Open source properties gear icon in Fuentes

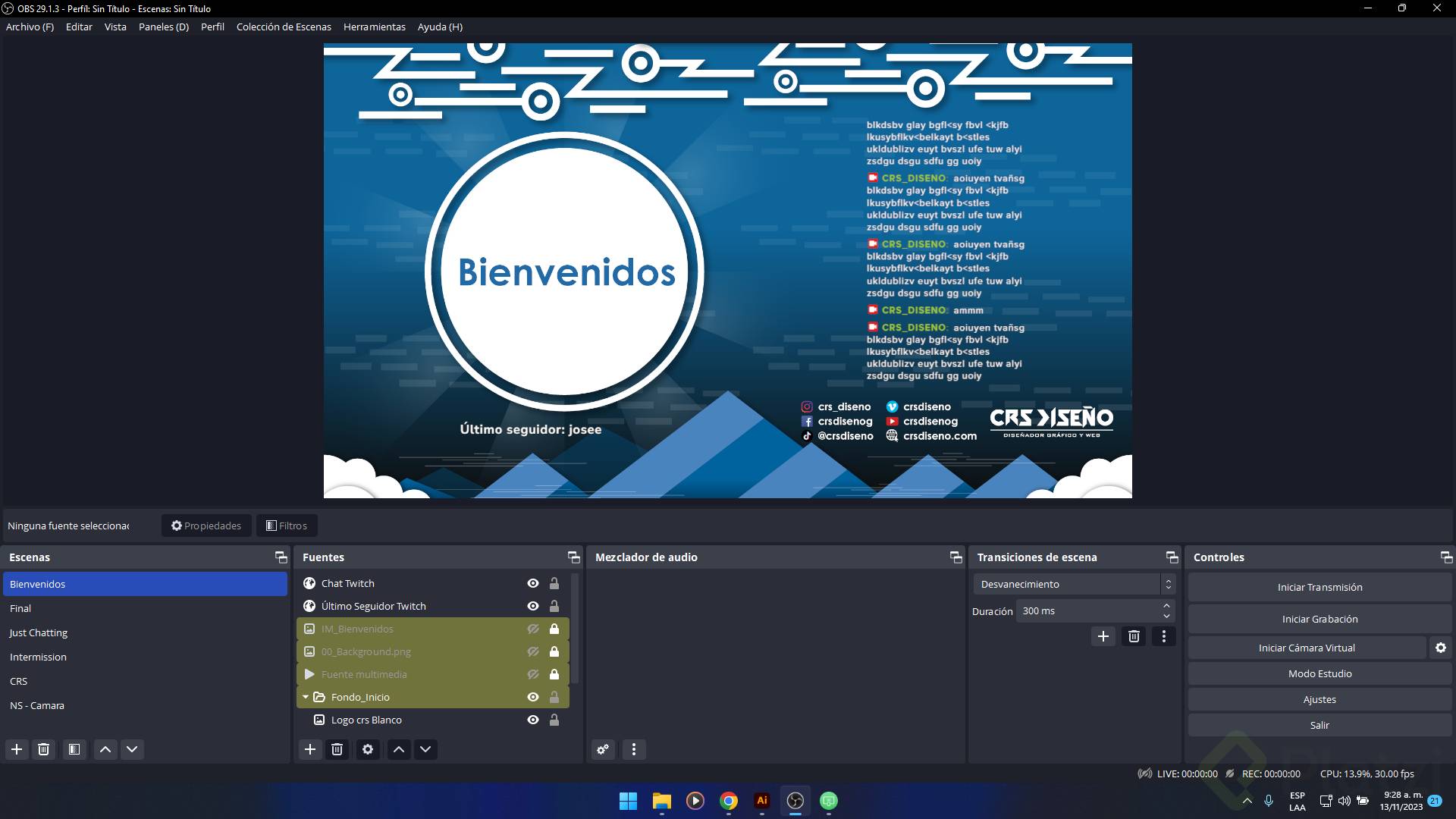pos(368,749)
